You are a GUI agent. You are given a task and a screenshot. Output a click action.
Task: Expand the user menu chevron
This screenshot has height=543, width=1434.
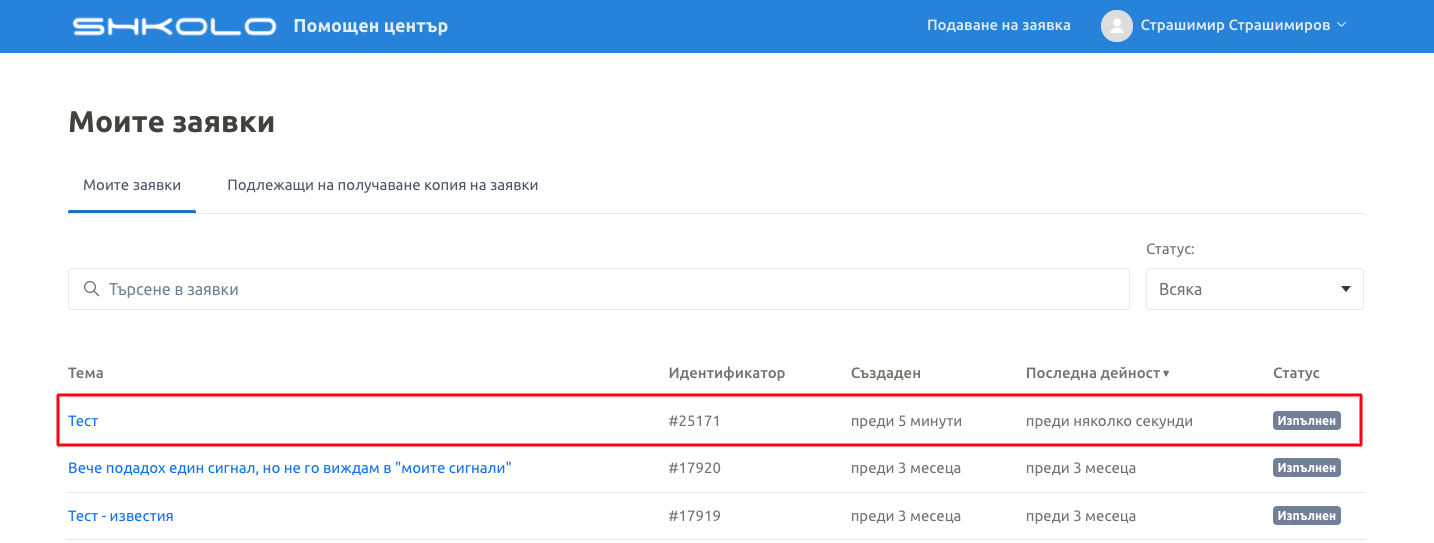click(x=1342, y=25)
